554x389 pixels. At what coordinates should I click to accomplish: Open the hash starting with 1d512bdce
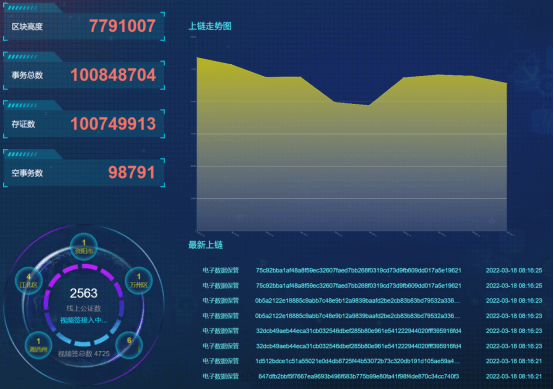(x=358, y=361)
